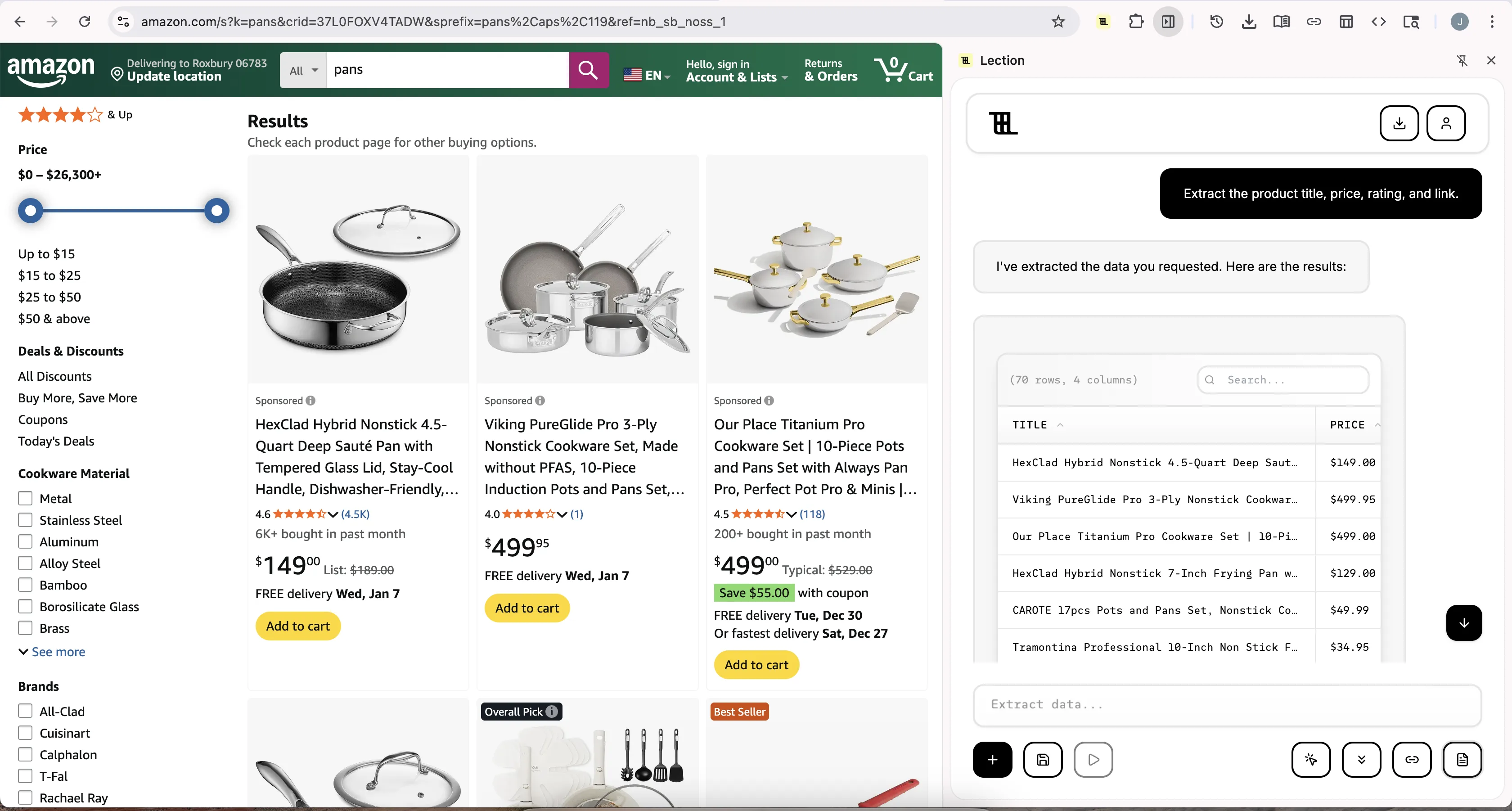This screenshot has height=811, width=1512.
Task: Expand See more cookware materials
Action: 52,651
